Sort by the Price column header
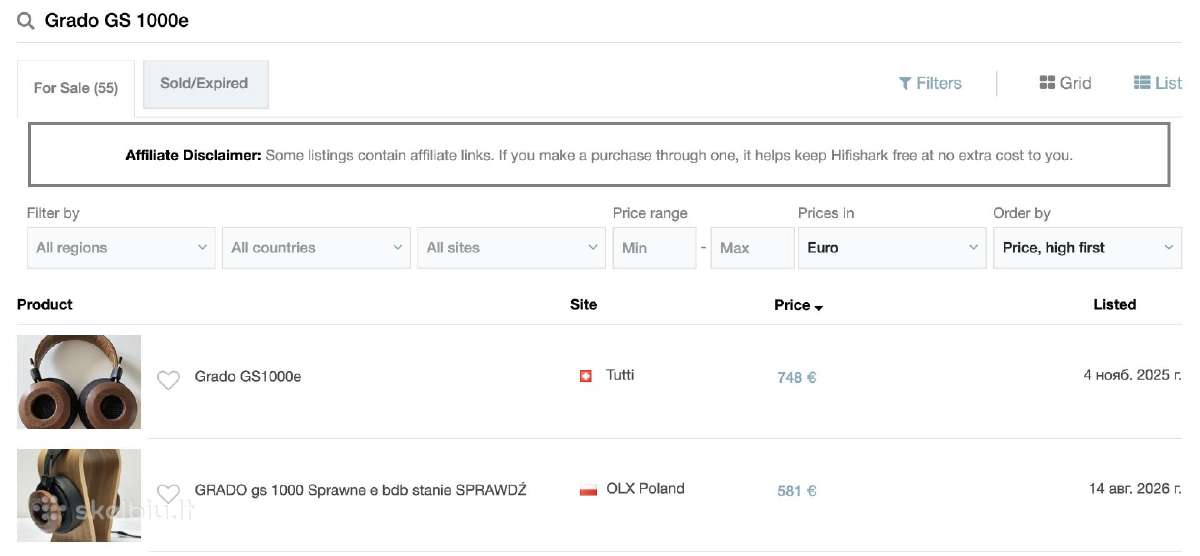The width and height of the screenshot is (1200, 556). pos(798,305)
